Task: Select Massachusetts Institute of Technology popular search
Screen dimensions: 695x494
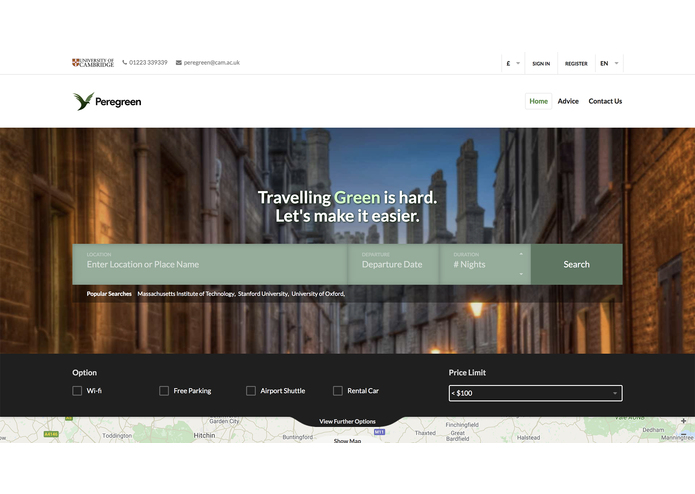Action: tap(186, 294)
